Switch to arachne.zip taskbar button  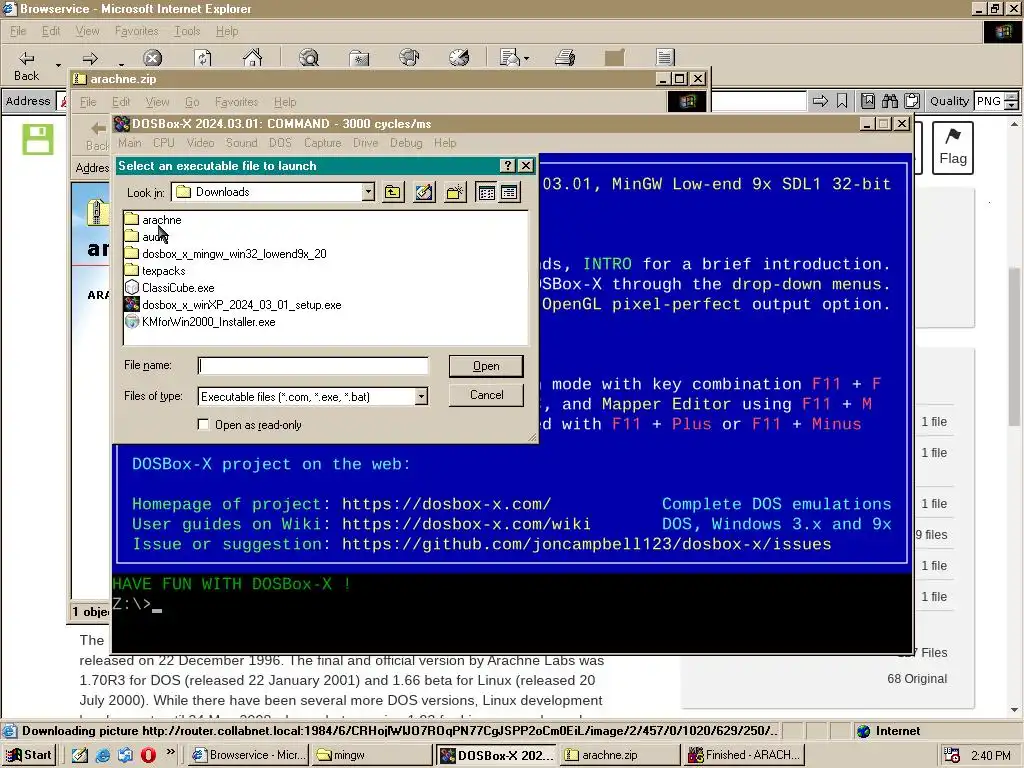tap(619, 755)
